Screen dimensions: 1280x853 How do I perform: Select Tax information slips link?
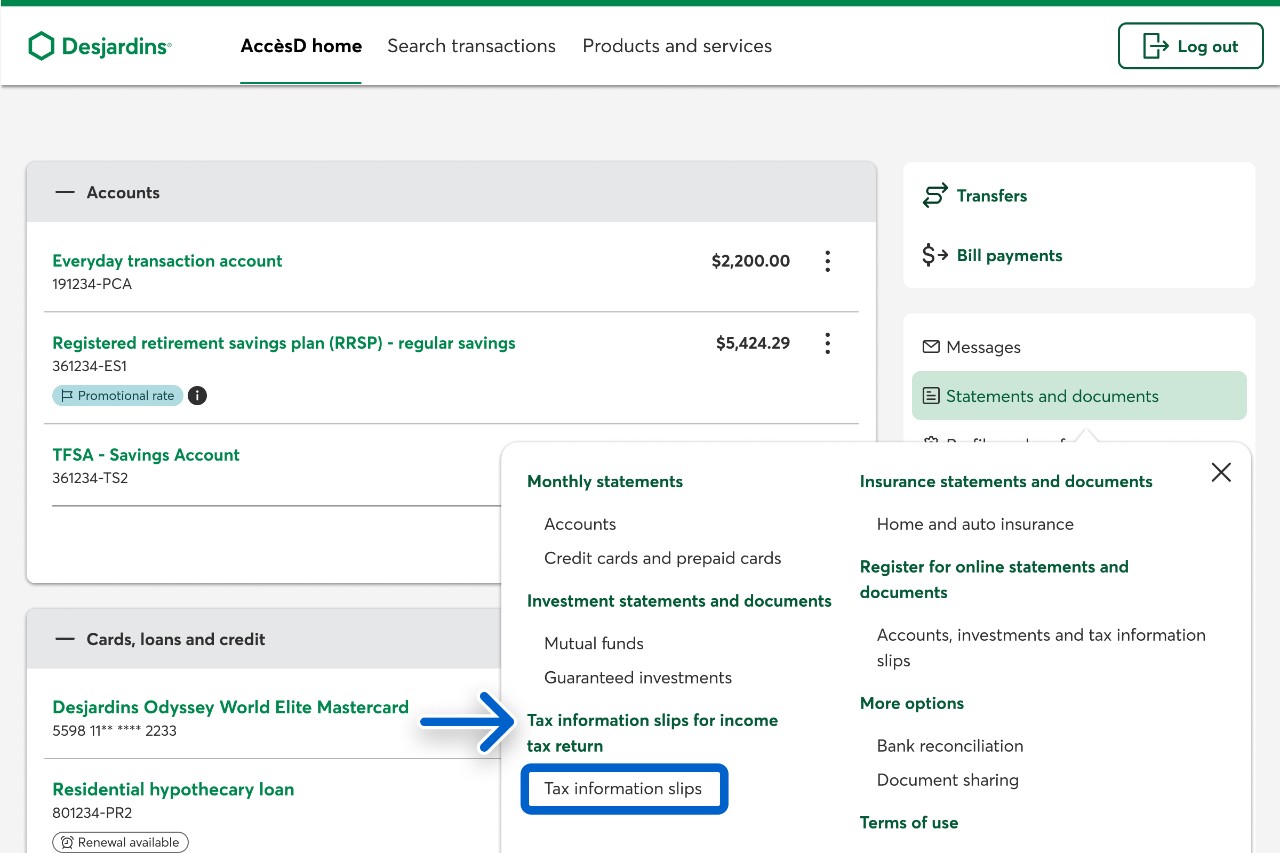(623, 789)
